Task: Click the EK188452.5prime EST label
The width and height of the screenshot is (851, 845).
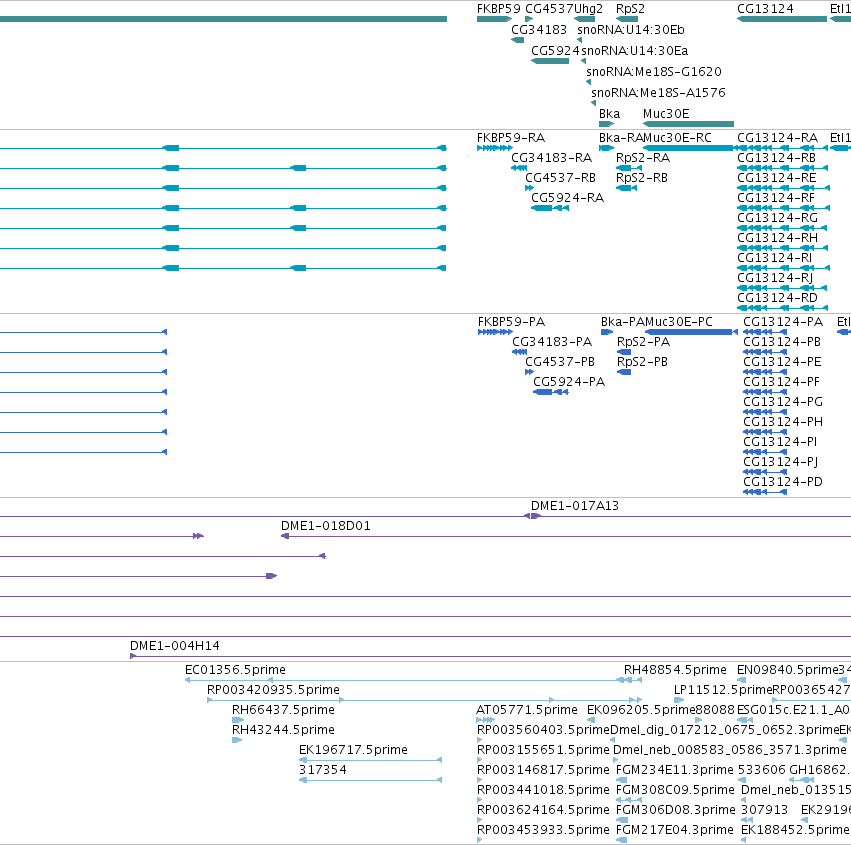Action: pos(795,830)
